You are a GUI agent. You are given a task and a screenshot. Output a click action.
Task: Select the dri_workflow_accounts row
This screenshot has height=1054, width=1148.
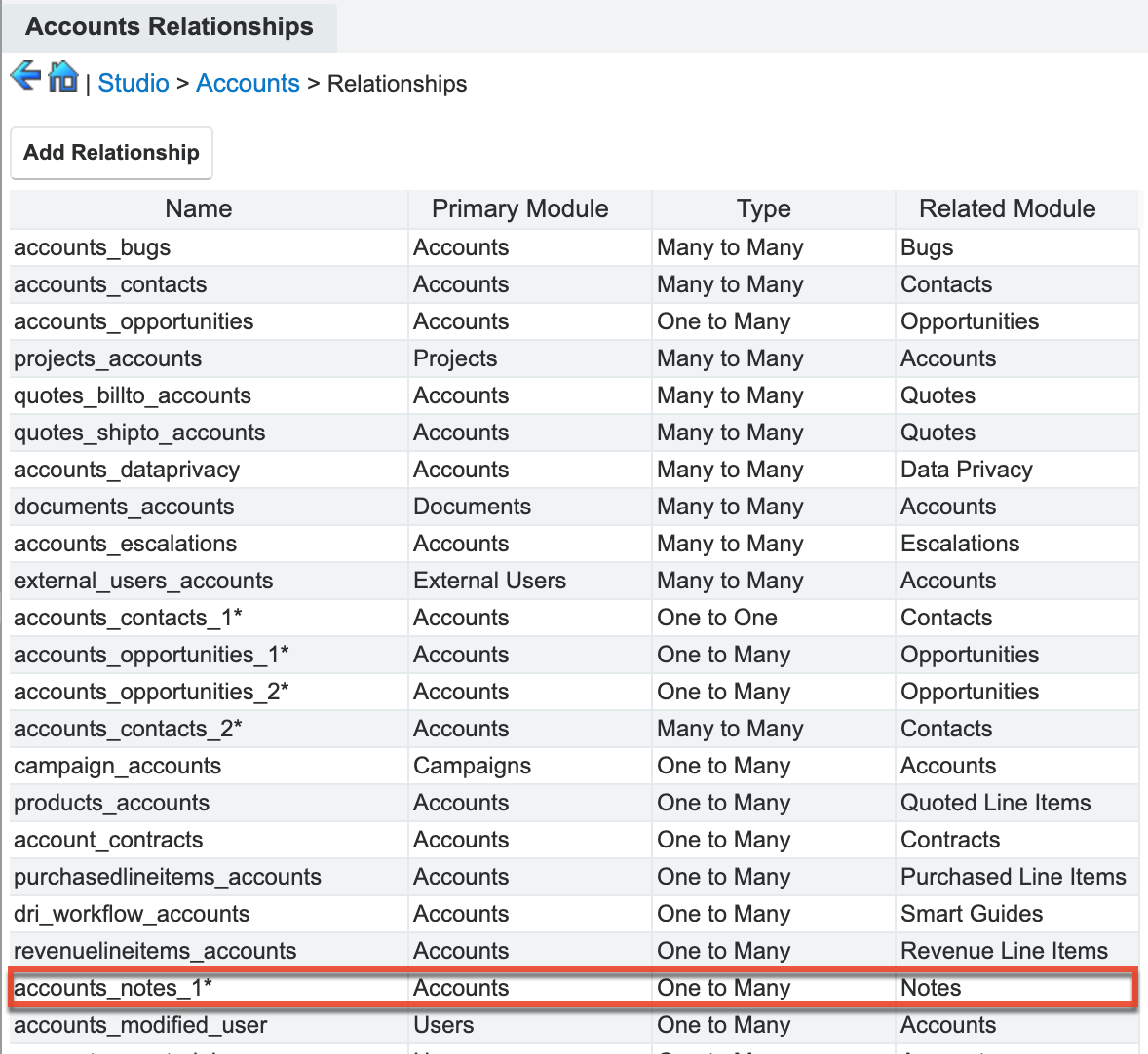(x=132, y=915)
